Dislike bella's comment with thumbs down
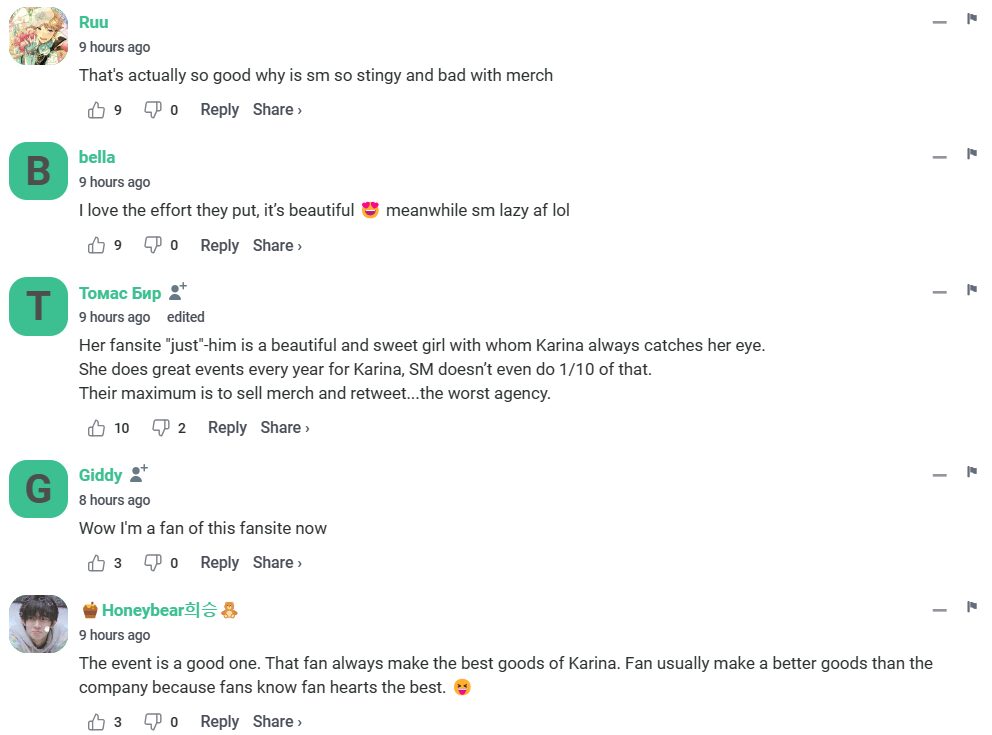The image size is (992, 735). [x=153, y=245]
